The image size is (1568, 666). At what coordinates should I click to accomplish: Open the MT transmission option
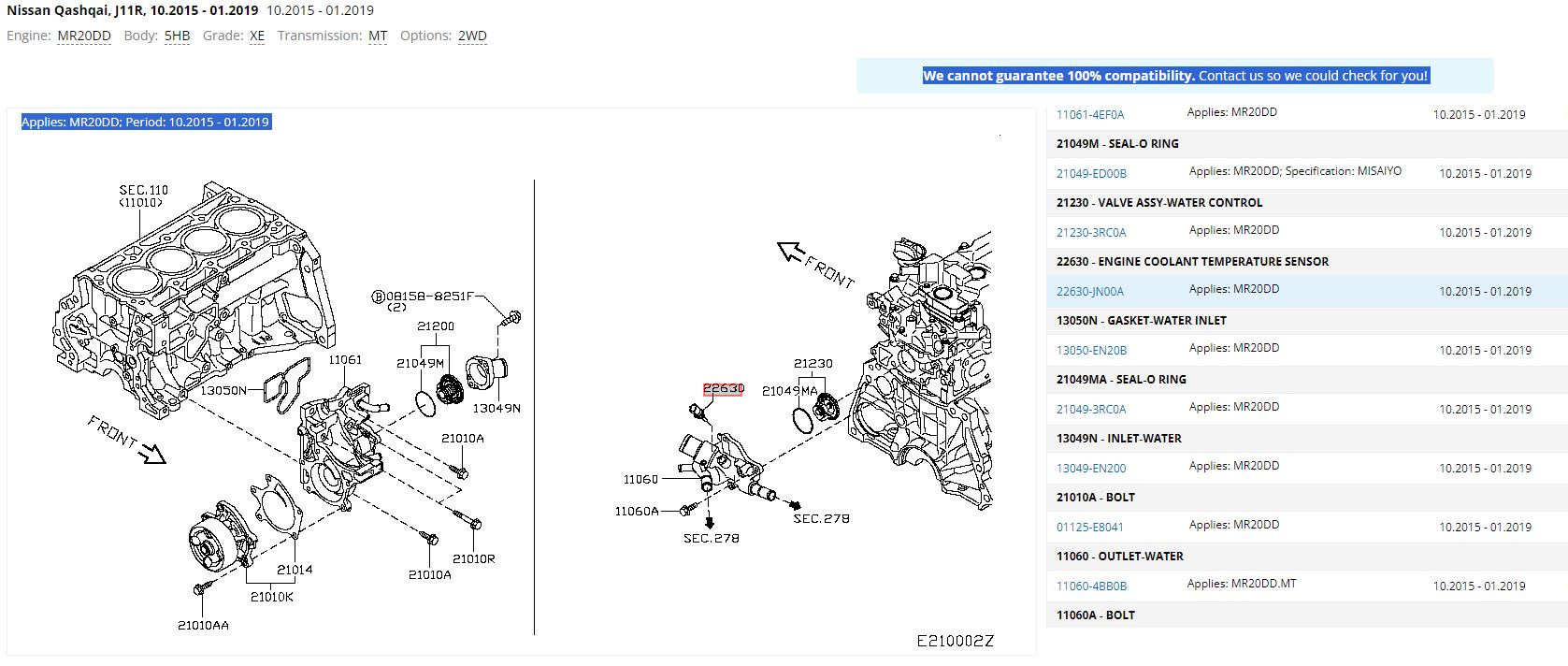378,36
